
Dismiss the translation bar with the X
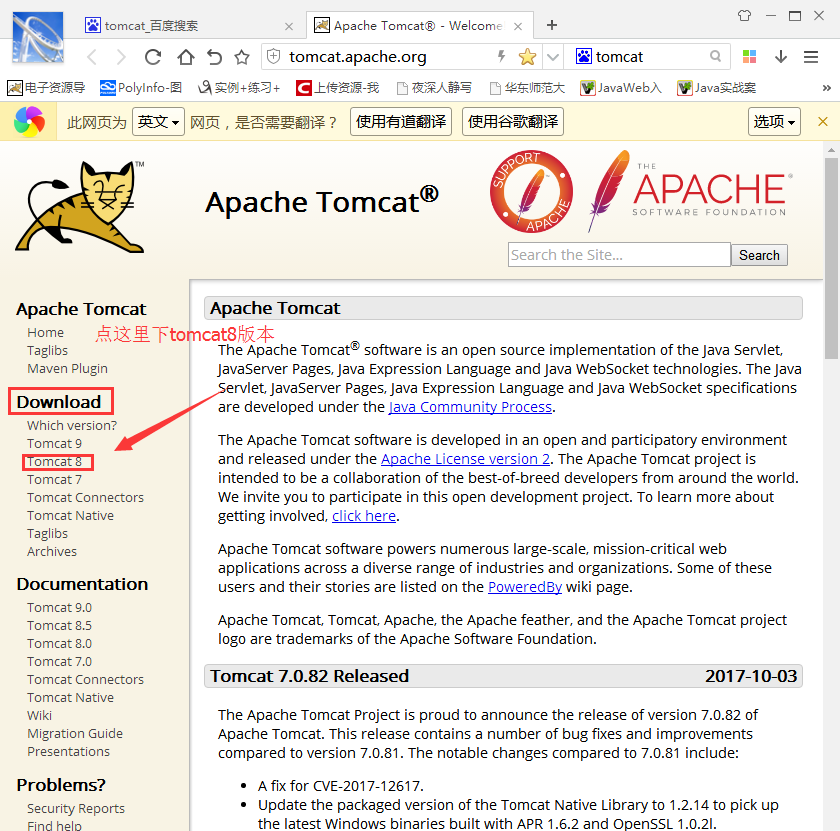(823, 122)
